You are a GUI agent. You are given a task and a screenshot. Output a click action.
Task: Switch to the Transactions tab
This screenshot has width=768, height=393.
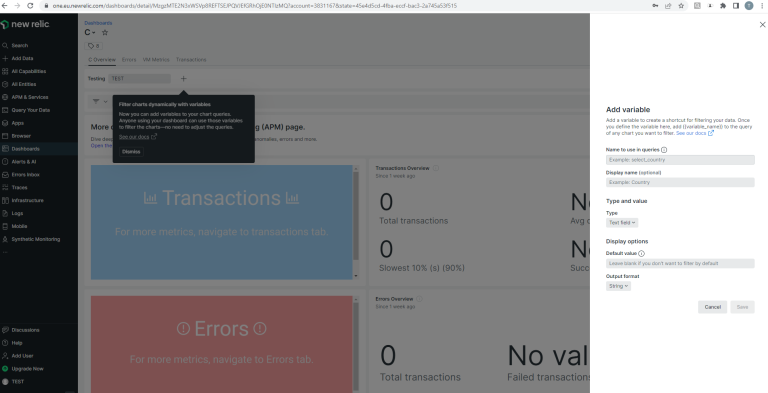[x=191, y=60]
